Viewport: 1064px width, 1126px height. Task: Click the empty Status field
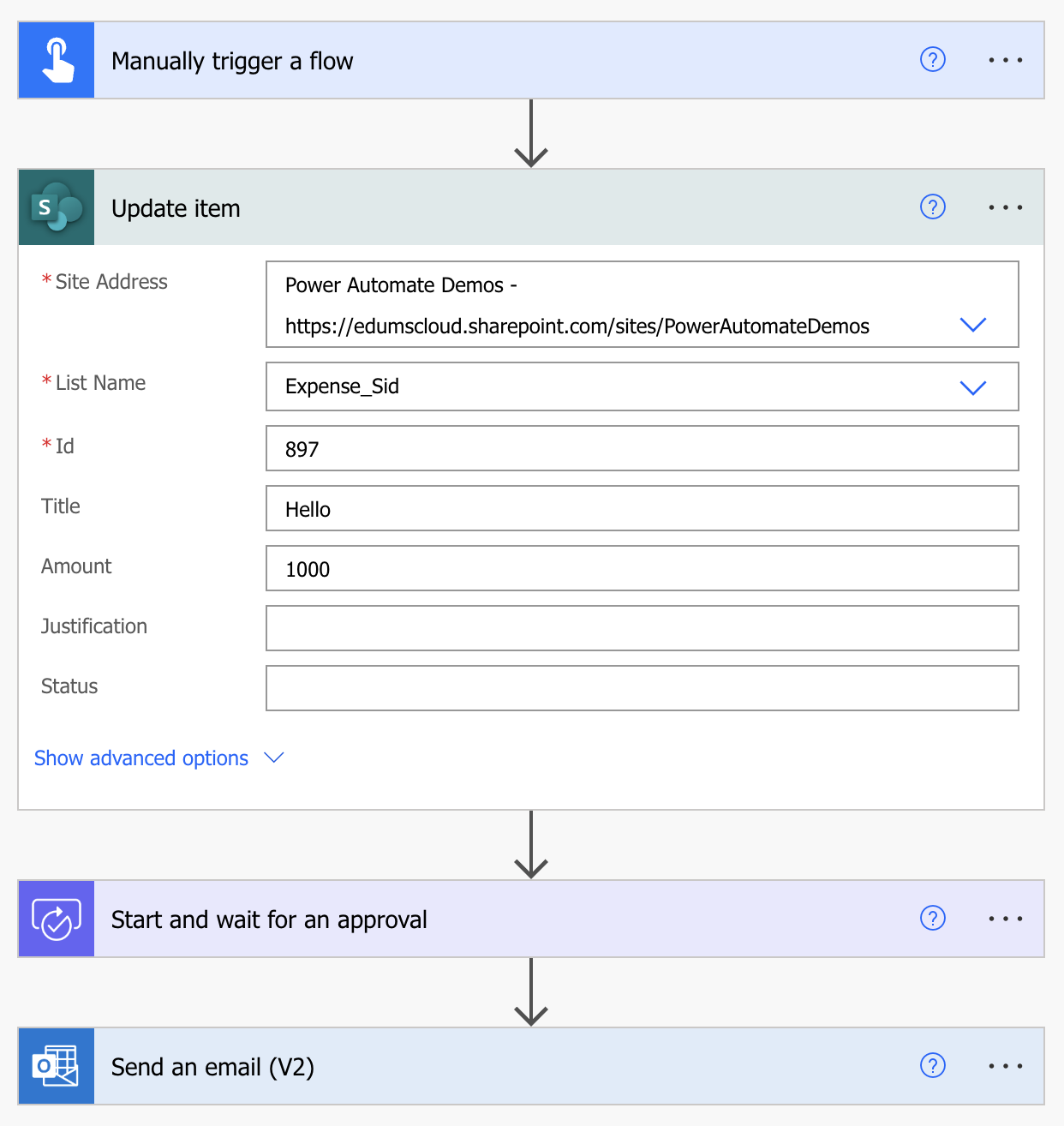(642, 689)
